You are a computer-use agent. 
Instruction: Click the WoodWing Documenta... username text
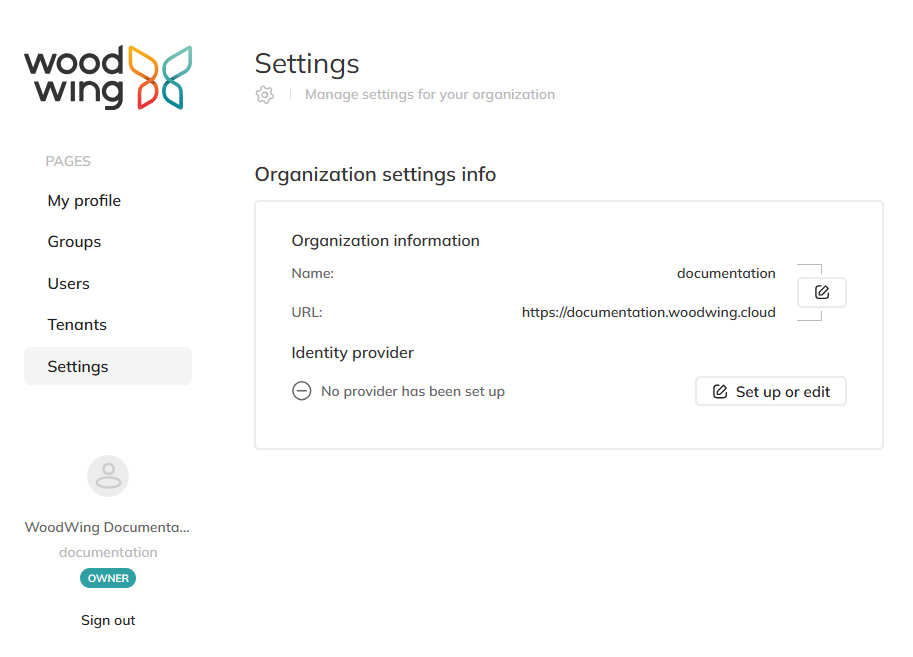point(106,527)
